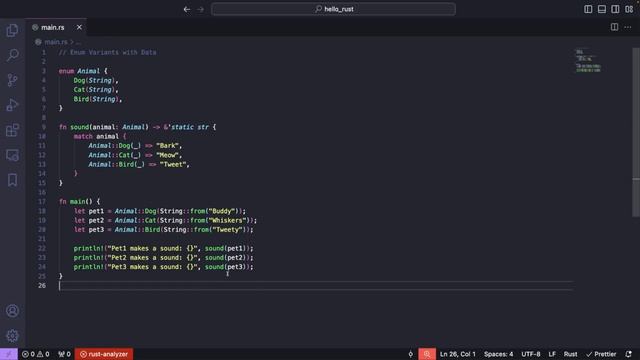The image size is (640, 360).
Task: Click sound(pet3) on line 24
Action: tap(225, 267)
